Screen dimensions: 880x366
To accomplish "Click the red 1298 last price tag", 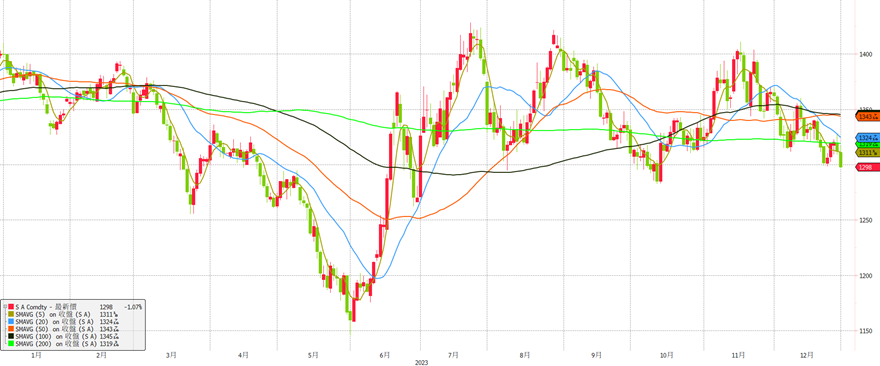I will pyautogui.click(x=868, y=167).
